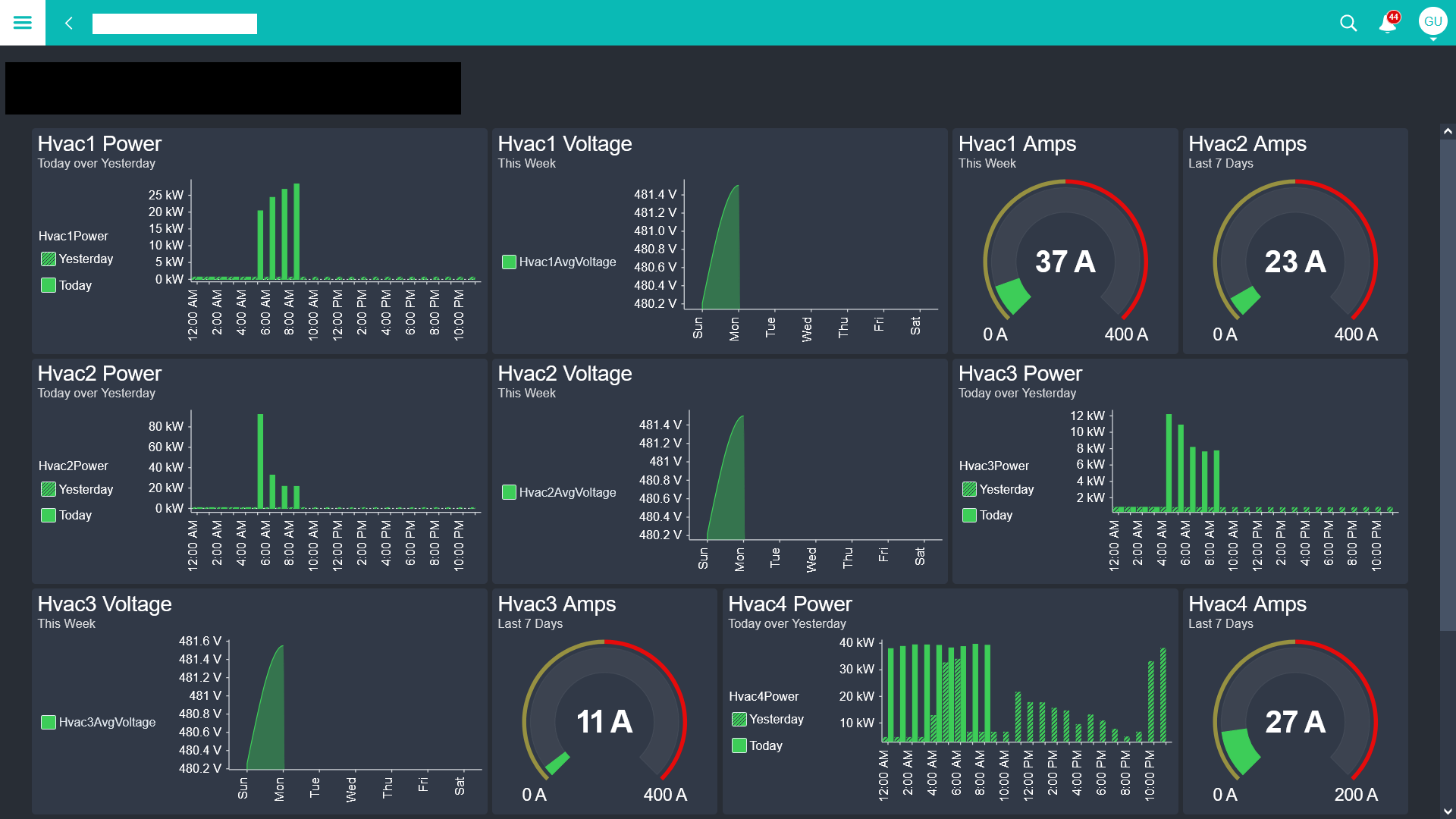Click the tallest bar in Hvac3 Power chart
The width and height of the screenshot is (1456, 819).
1169,463
